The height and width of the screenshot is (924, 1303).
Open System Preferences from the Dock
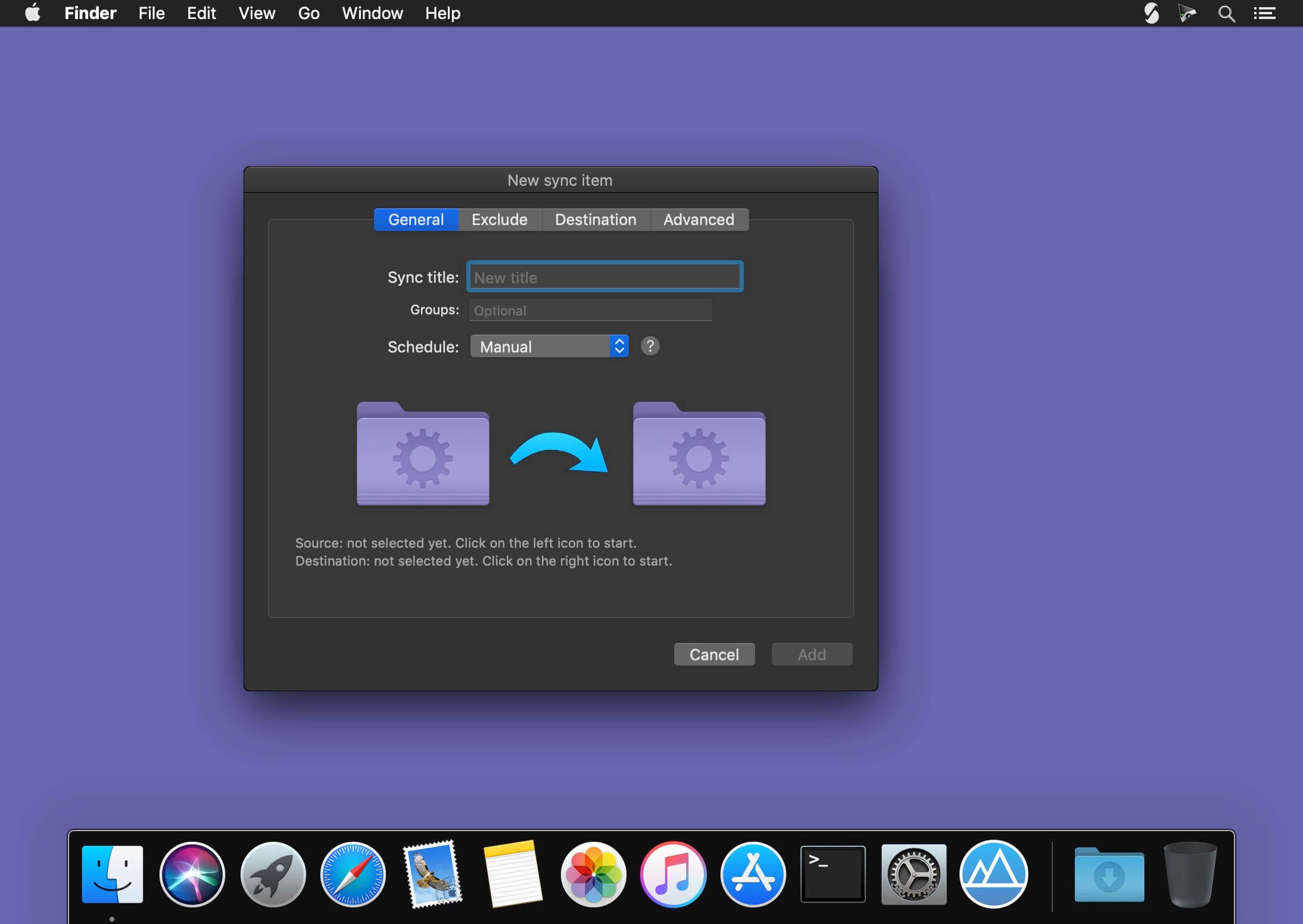(913, 873)
